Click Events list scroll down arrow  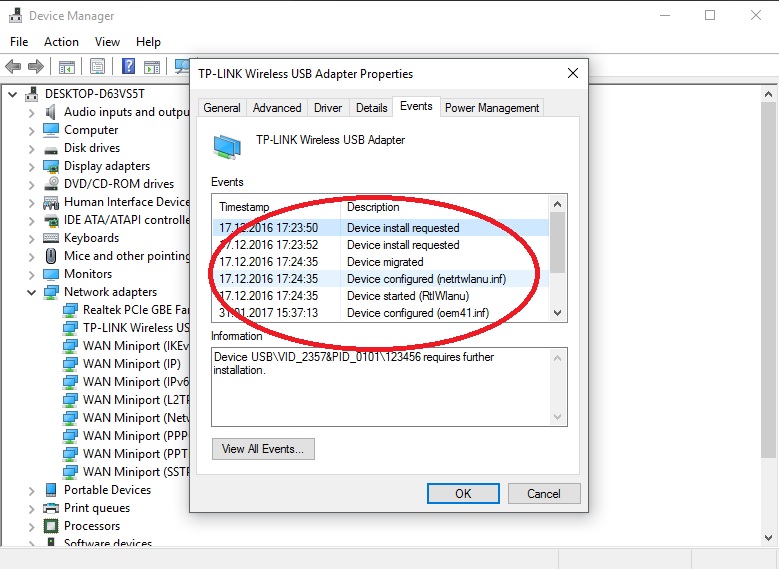(557, 313)
